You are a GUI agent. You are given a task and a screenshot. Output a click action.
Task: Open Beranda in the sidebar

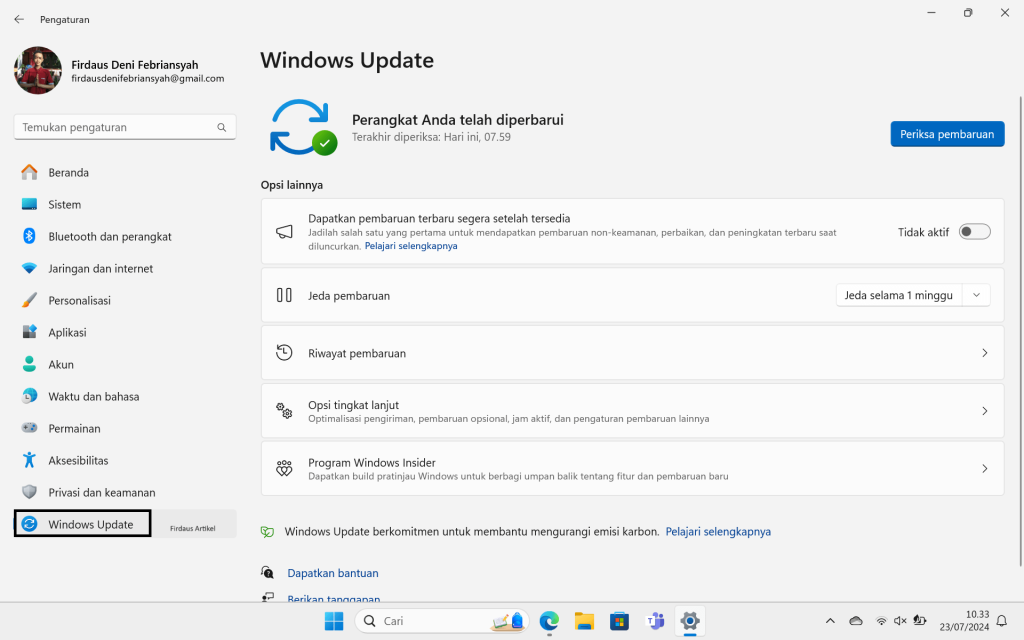tap(125, 172)
